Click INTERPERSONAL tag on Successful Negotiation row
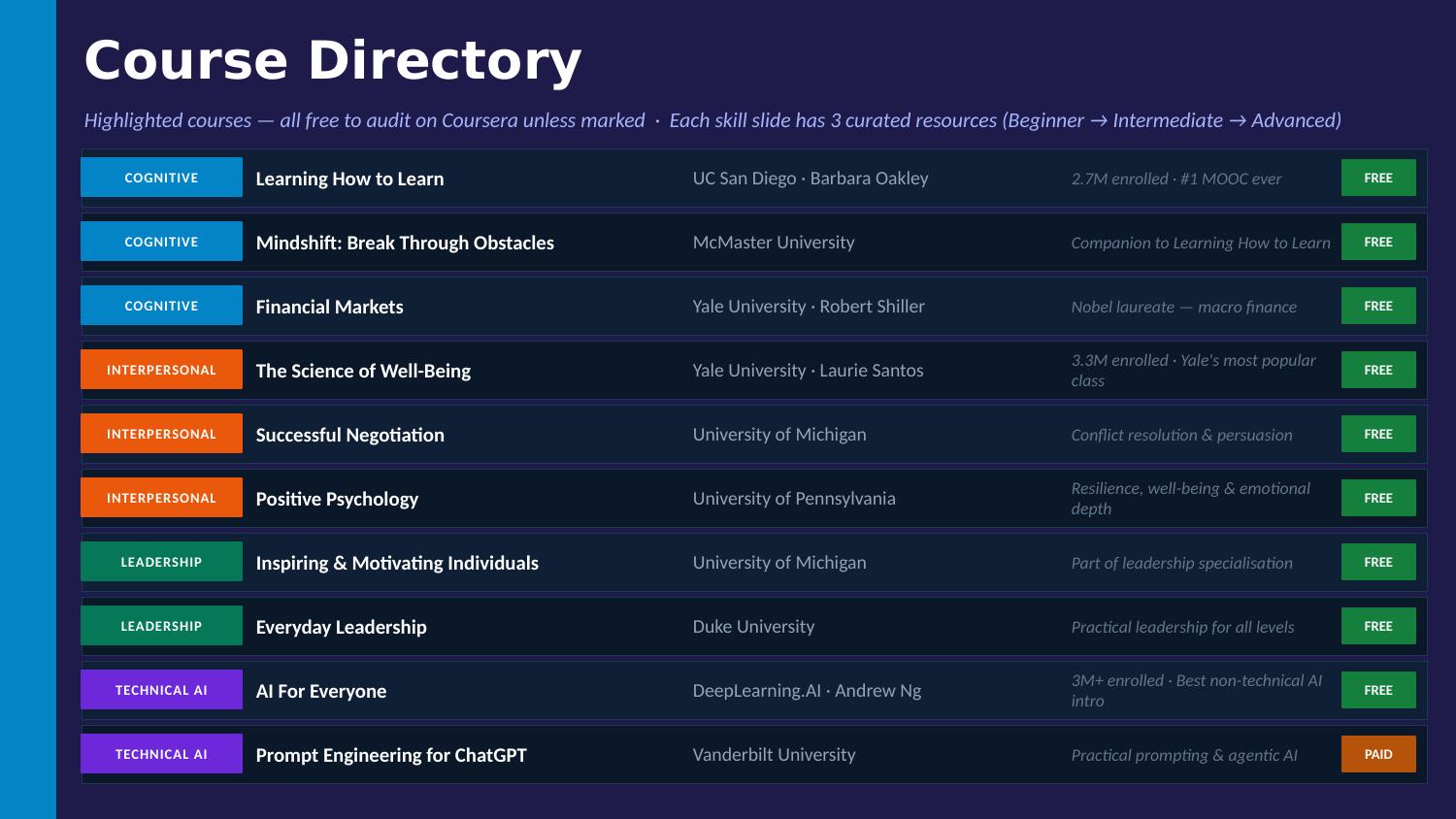 click(x=161, y=434)
